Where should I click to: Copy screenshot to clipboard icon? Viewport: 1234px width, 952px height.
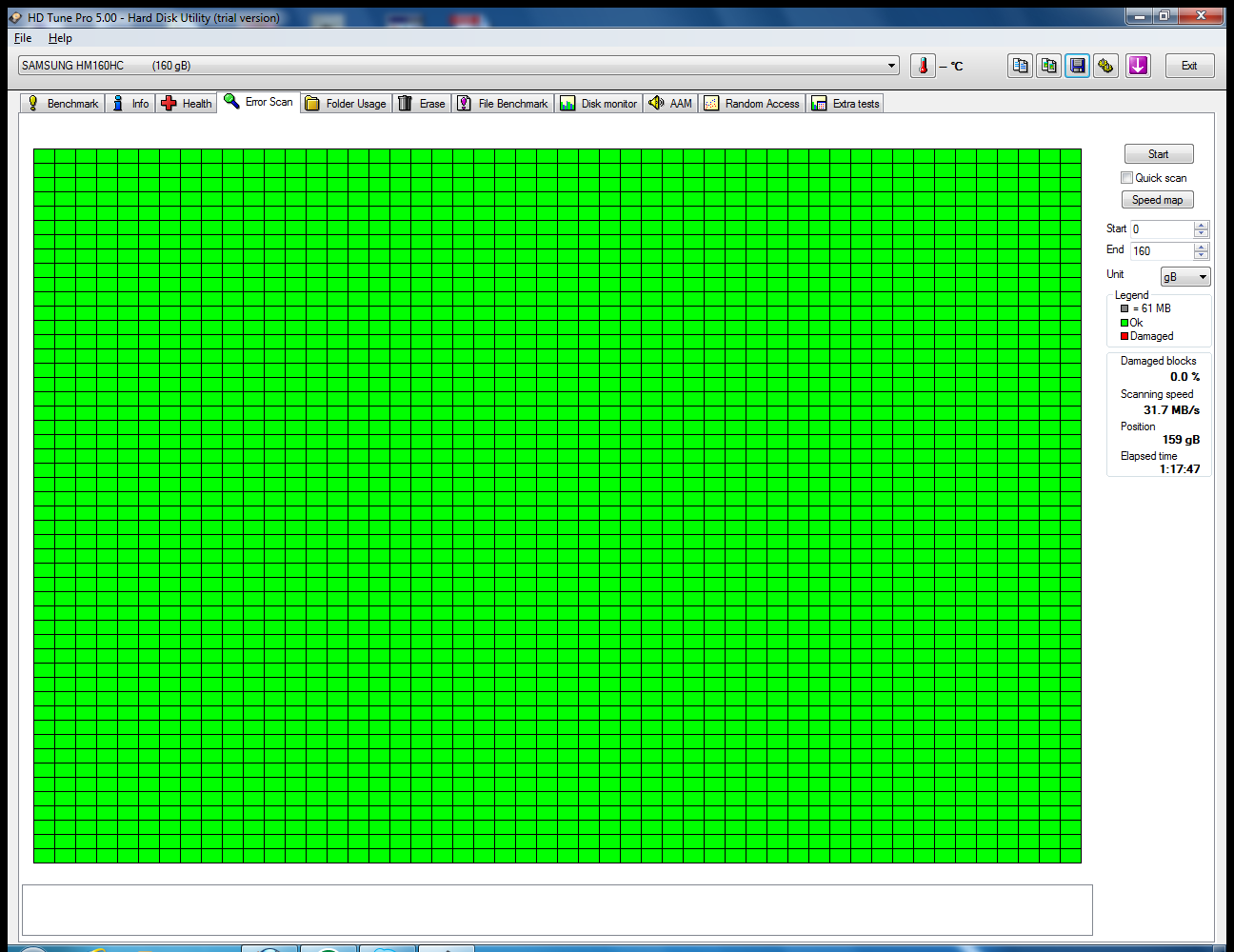click(x=1048, y=66)
